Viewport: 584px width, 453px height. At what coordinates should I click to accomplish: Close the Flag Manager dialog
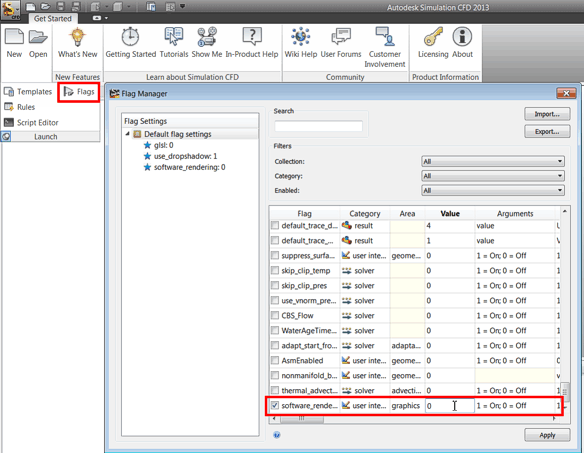(566, 93)
